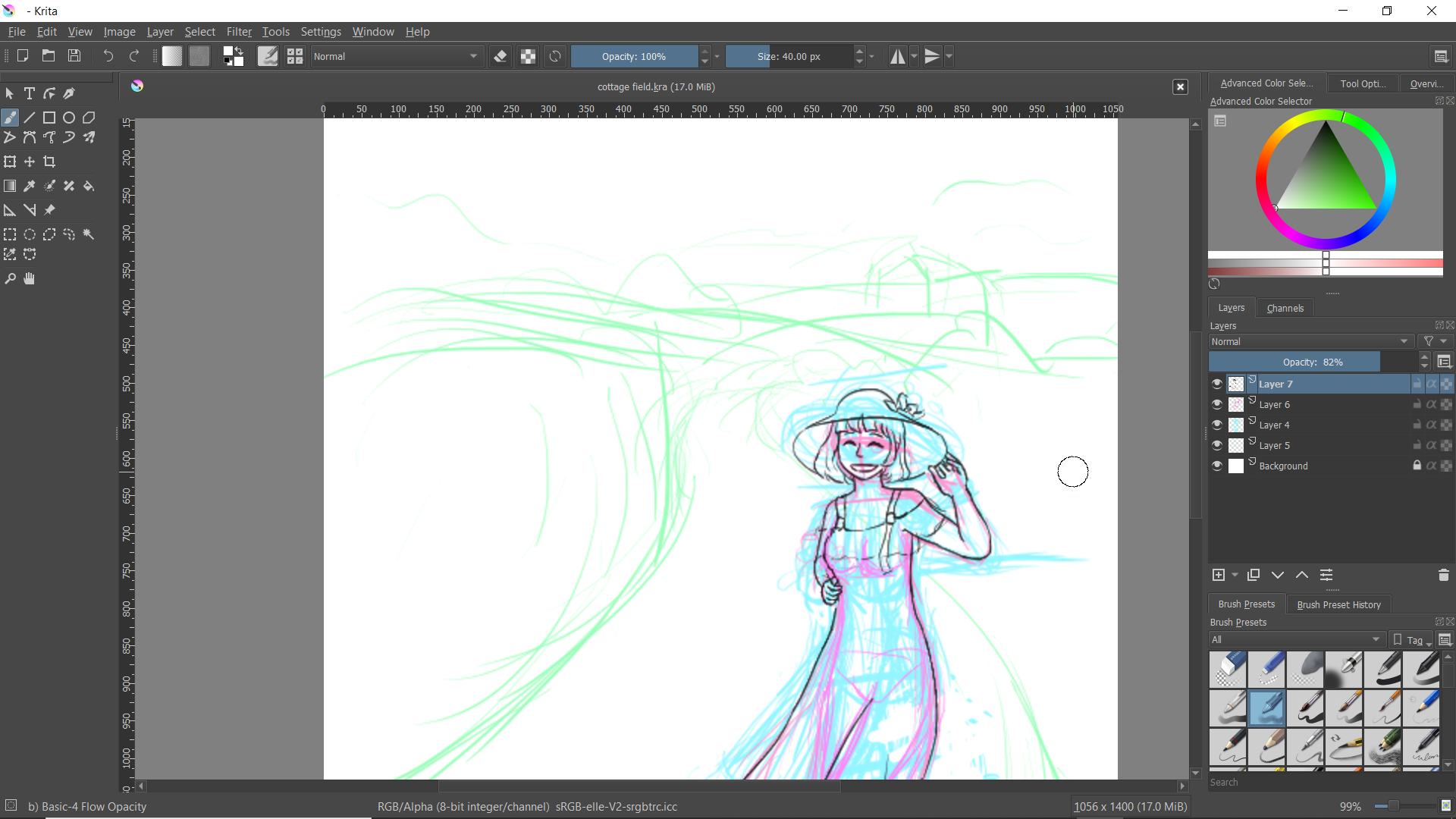Expand the brush preset All tag dropdown
The image size is (1456, 819).
point(1296,639)
